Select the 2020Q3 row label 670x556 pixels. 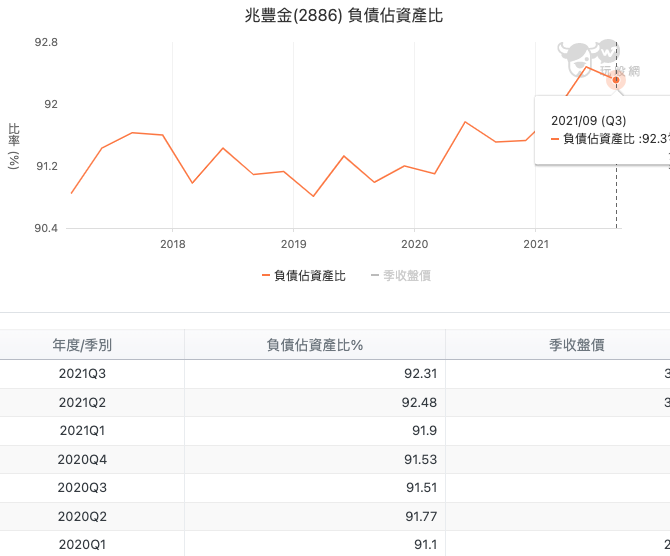tap(82, 488)
